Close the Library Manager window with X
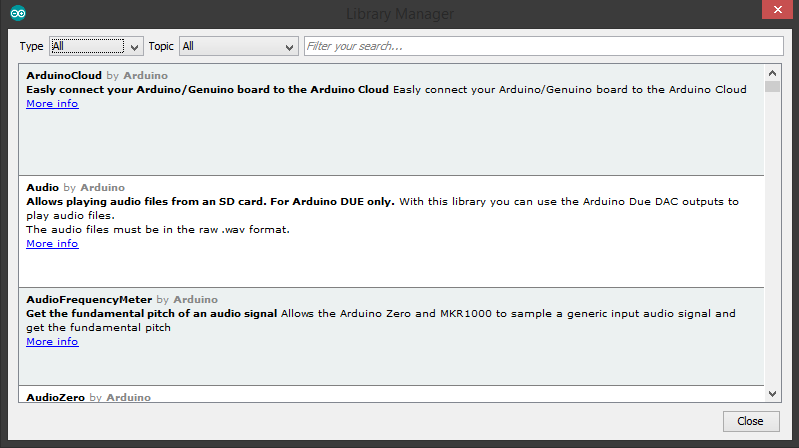The width and height of the screenshot is (799, 448). pos(778,10)
